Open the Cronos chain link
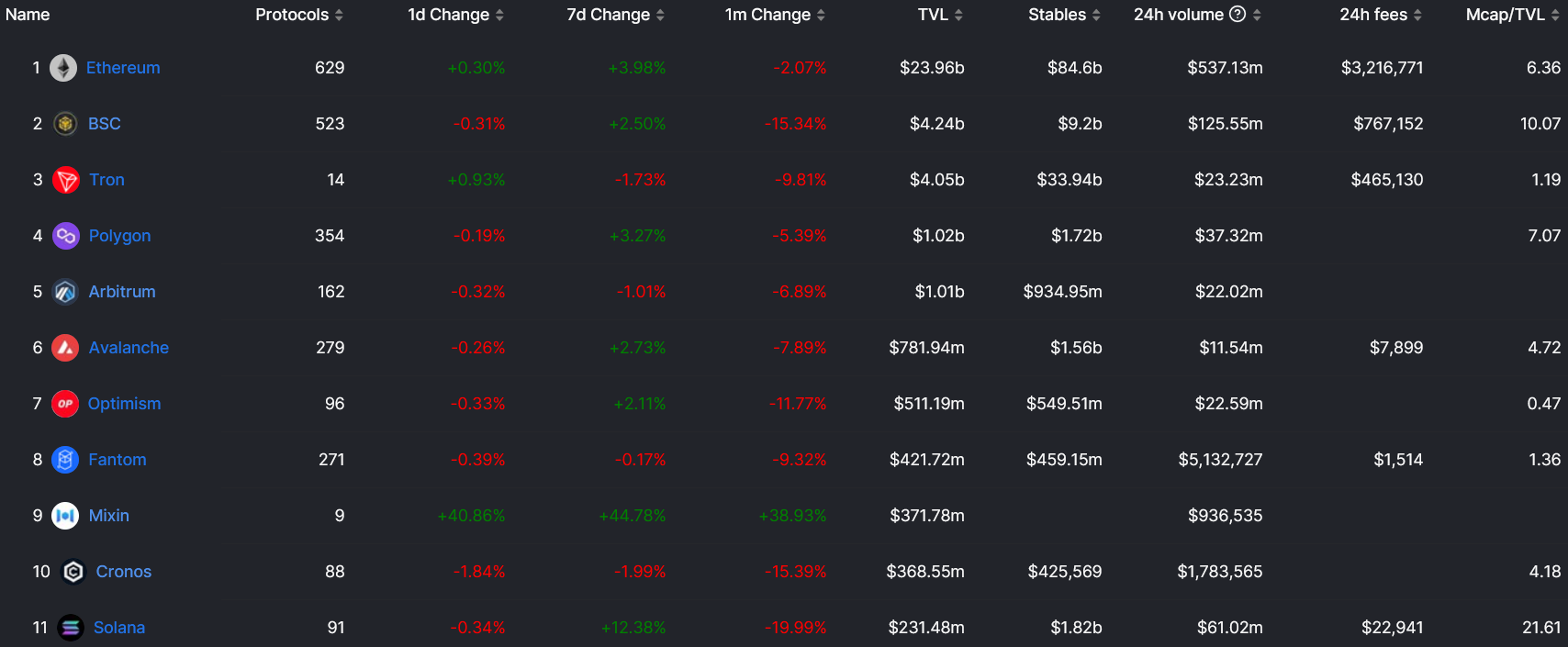Screen dimensions: 1568x647 click(124, 572)
